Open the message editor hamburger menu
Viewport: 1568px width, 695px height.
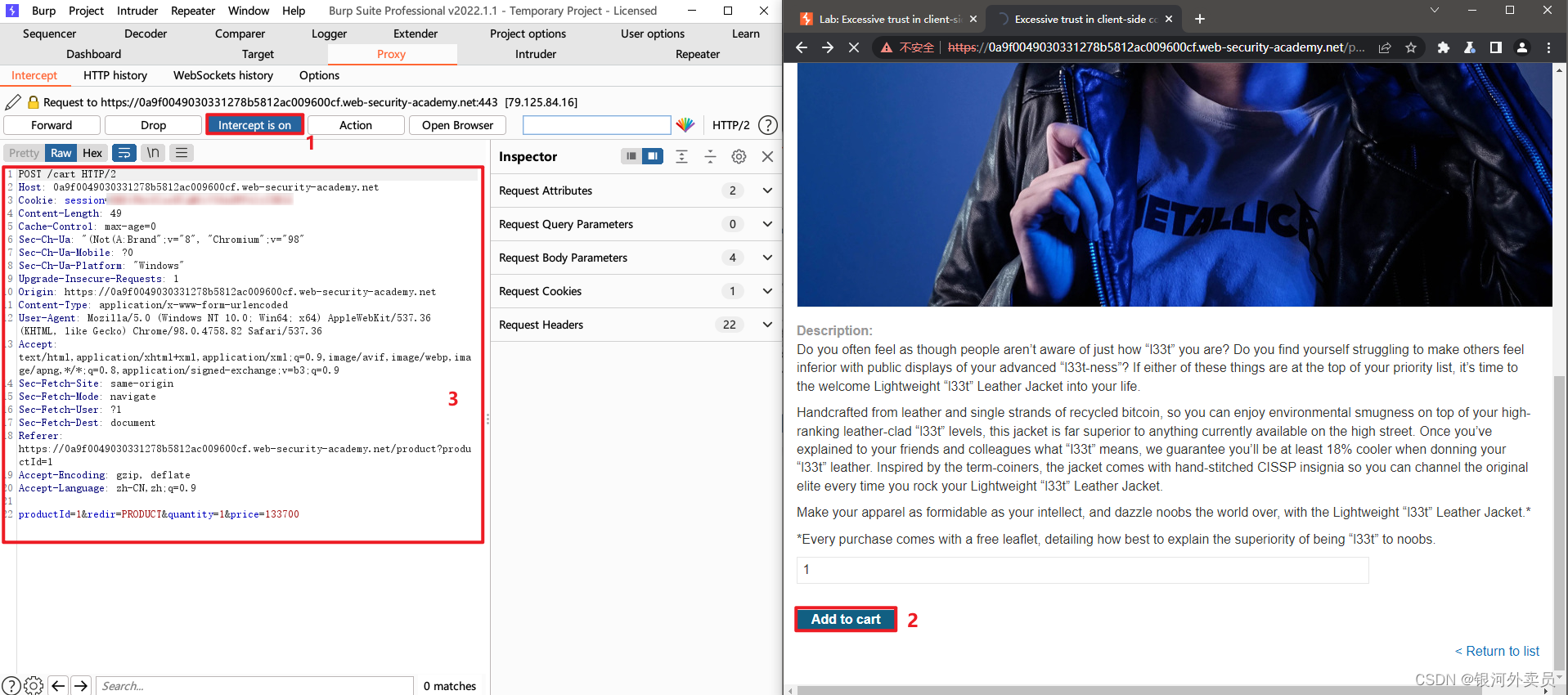[182, 153]
